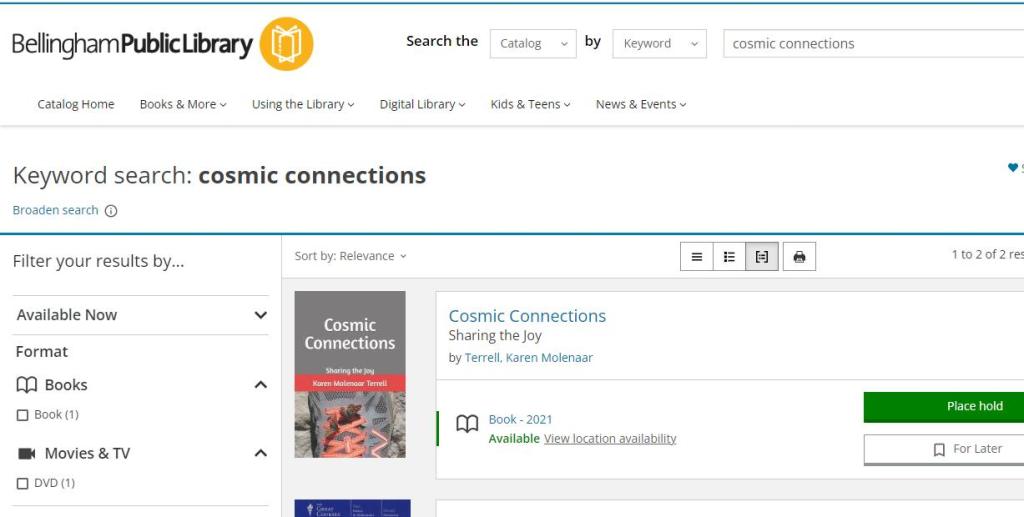Click the print results icon
The width and height of the screenshot is (1024, 517).
tap(799, 257)
